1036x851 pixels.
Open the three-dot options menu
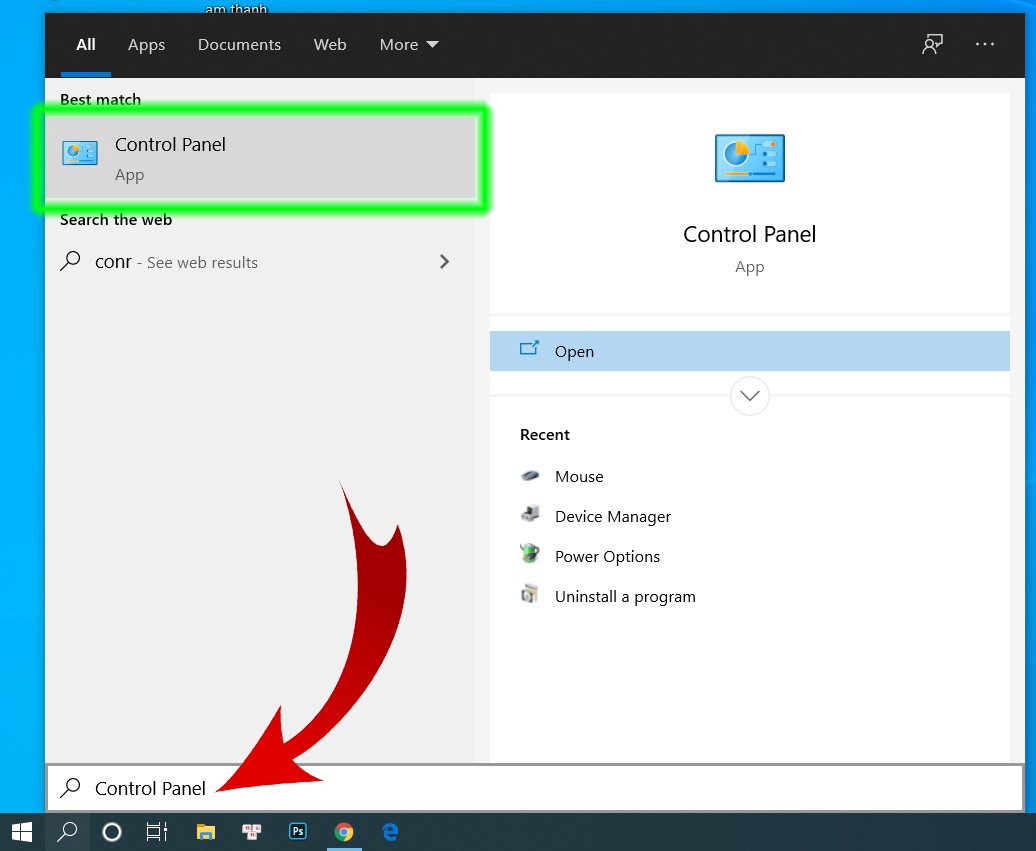(x=984, y=44)
